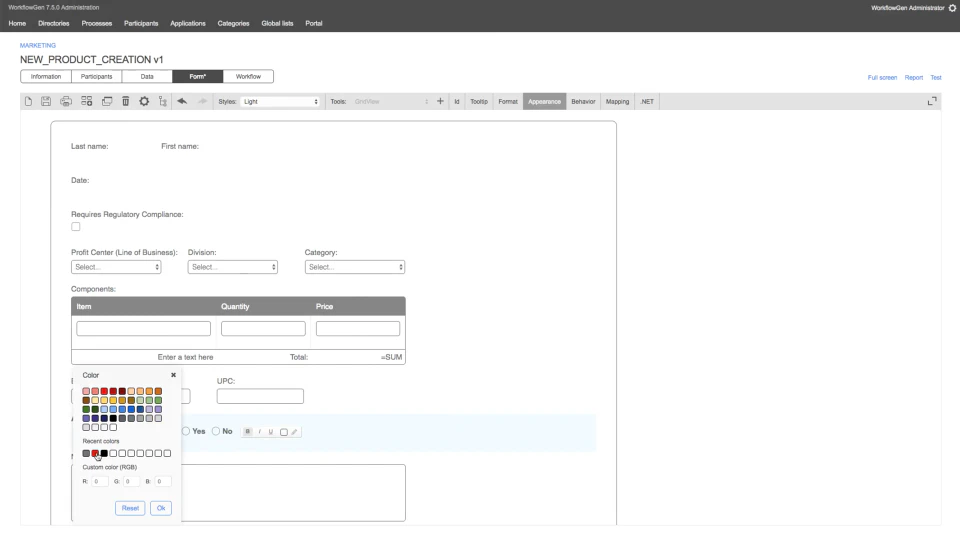Click the Full screen link

coord(882,78)
